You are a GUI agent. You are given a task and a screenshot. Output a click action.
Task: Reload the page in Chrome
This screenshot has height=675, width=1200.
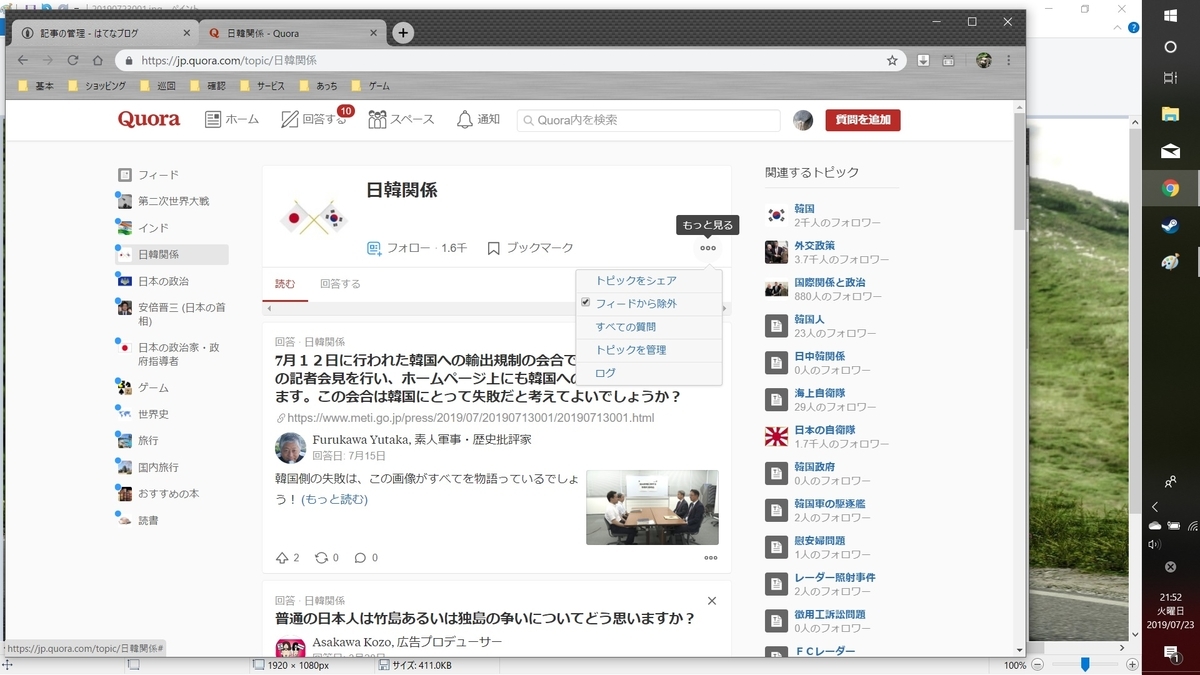click(72, 60)
